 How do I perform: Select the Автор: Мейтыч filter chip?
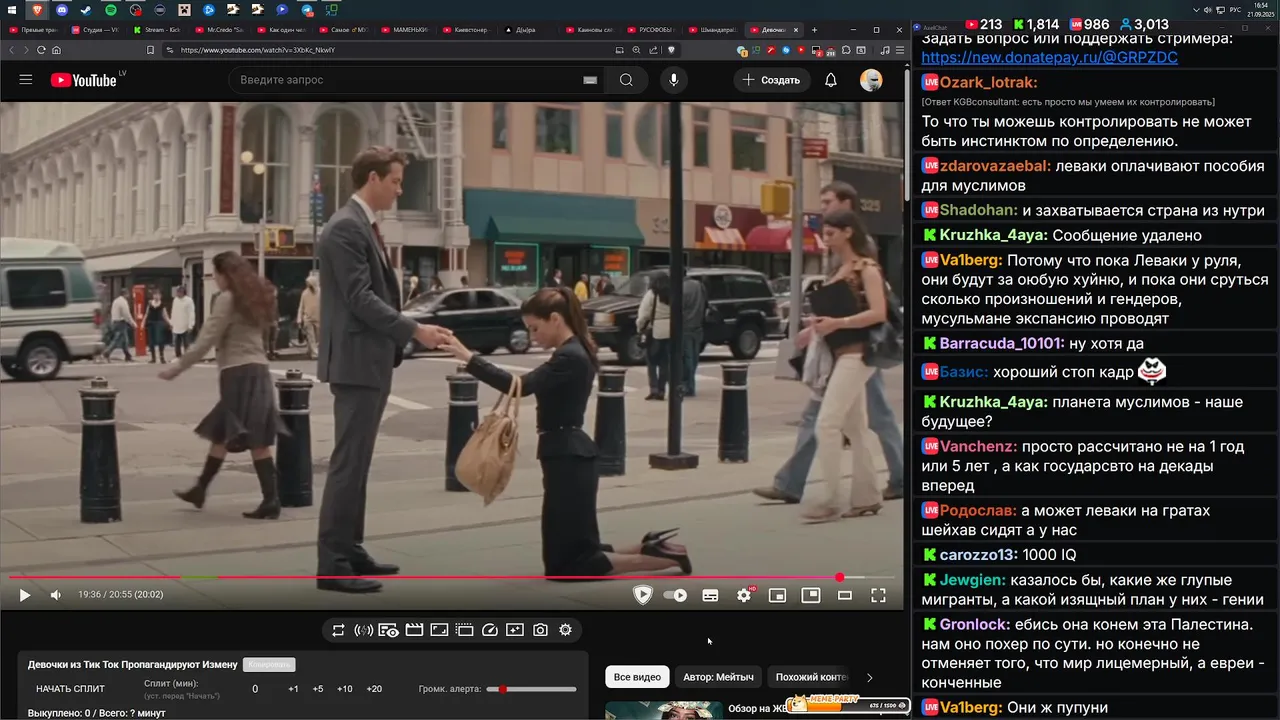(x=718, y=677)
